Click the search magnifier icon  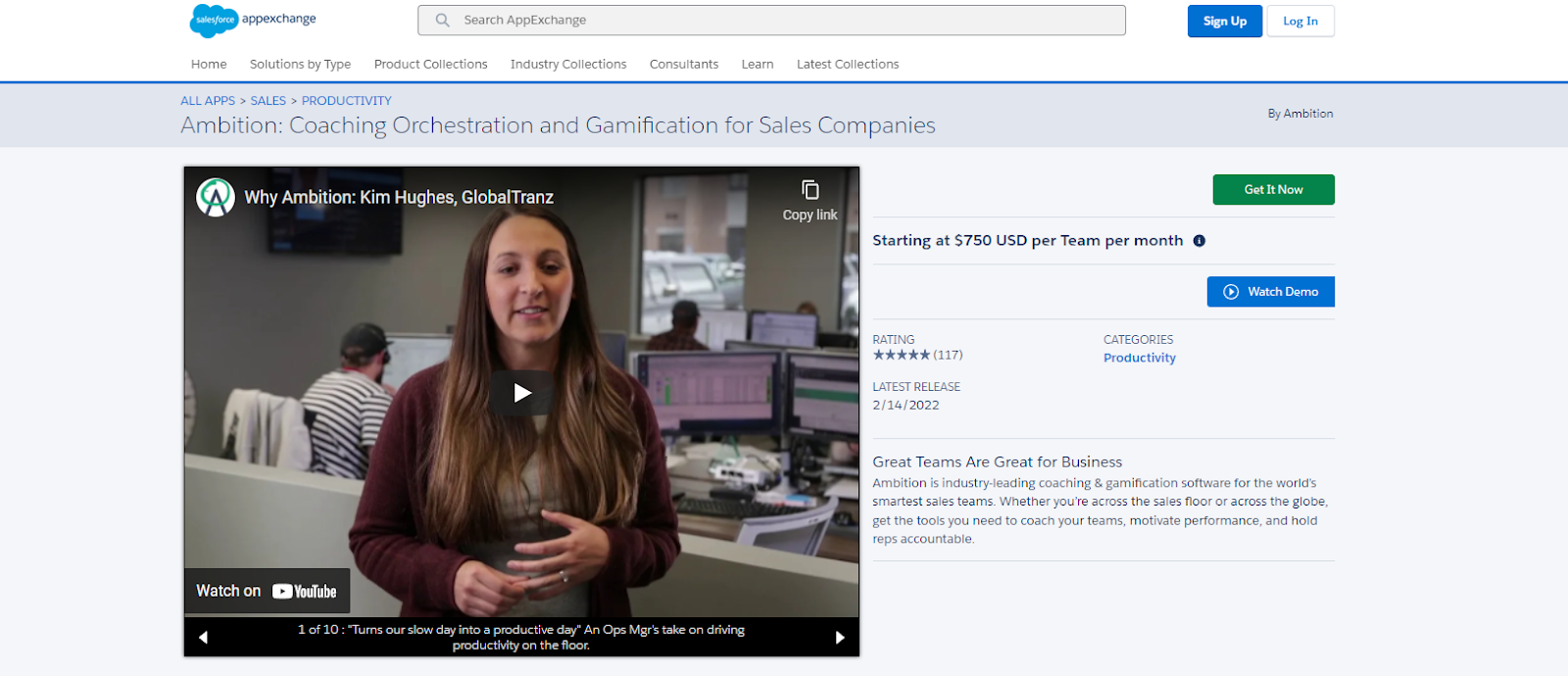(x=443, y=20)
